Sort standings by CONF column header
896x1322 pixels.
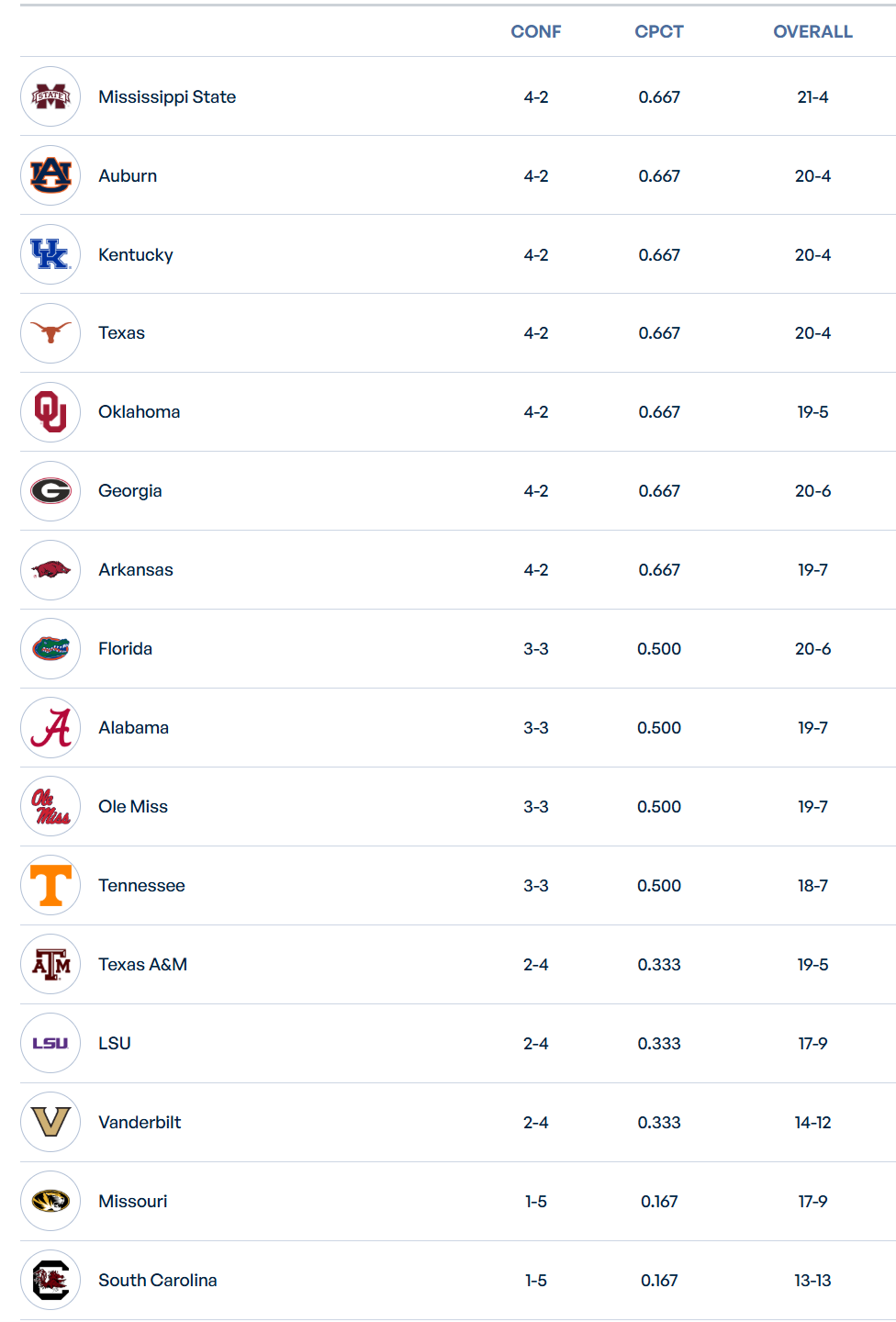coord(536,32)
